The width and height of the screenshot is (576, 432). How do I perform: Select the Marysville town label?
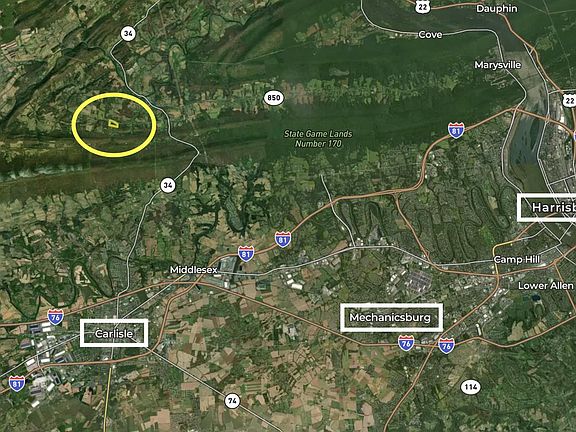tap(497, 65)
